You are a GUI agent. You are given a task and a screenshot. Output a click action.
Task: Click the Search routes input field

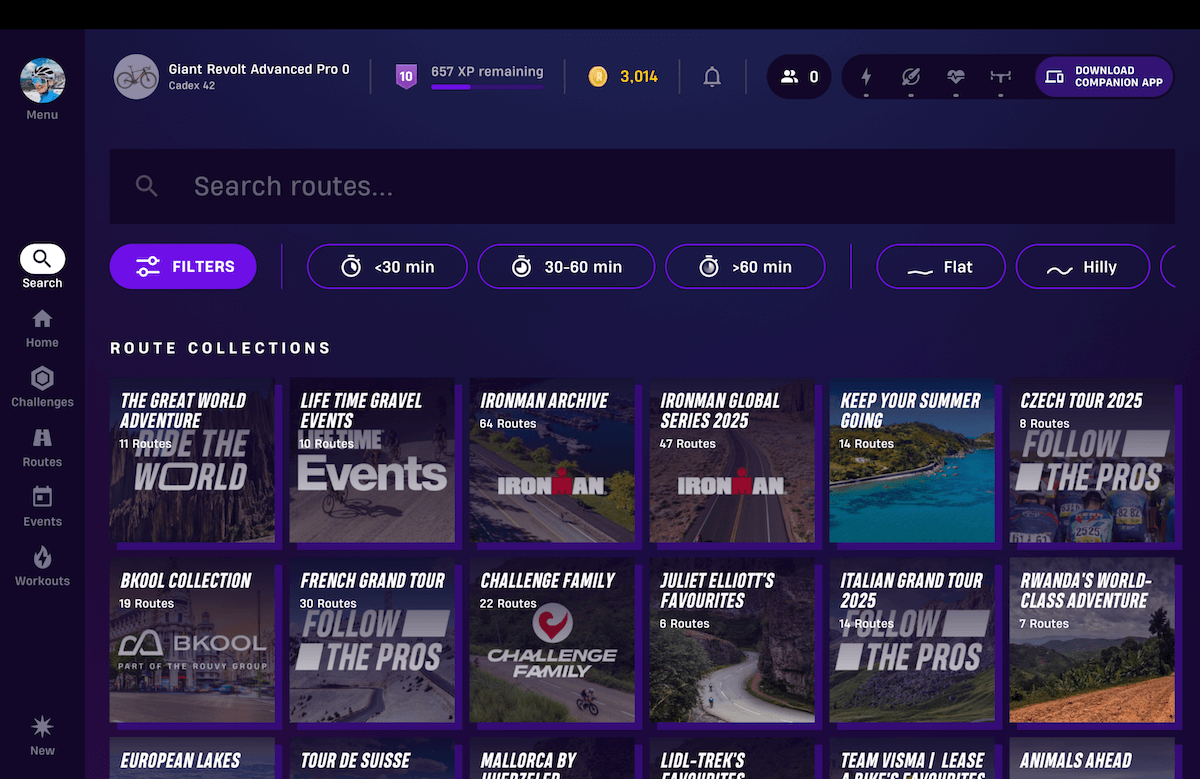[640, 186]
